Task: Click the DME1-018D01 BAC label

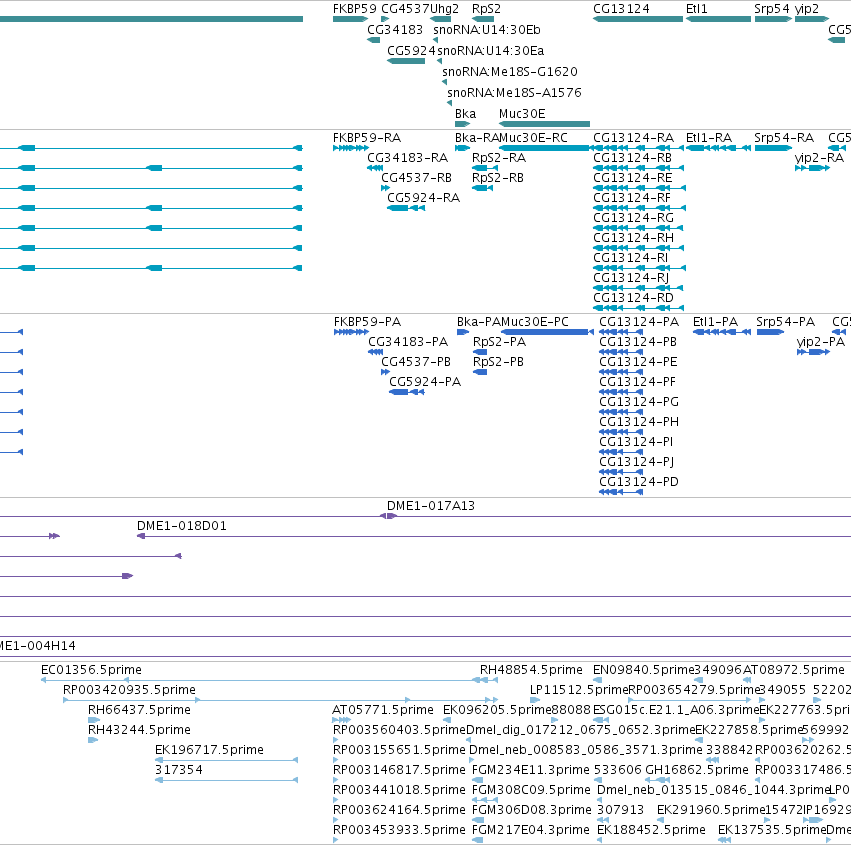Action: pos(182,526)
